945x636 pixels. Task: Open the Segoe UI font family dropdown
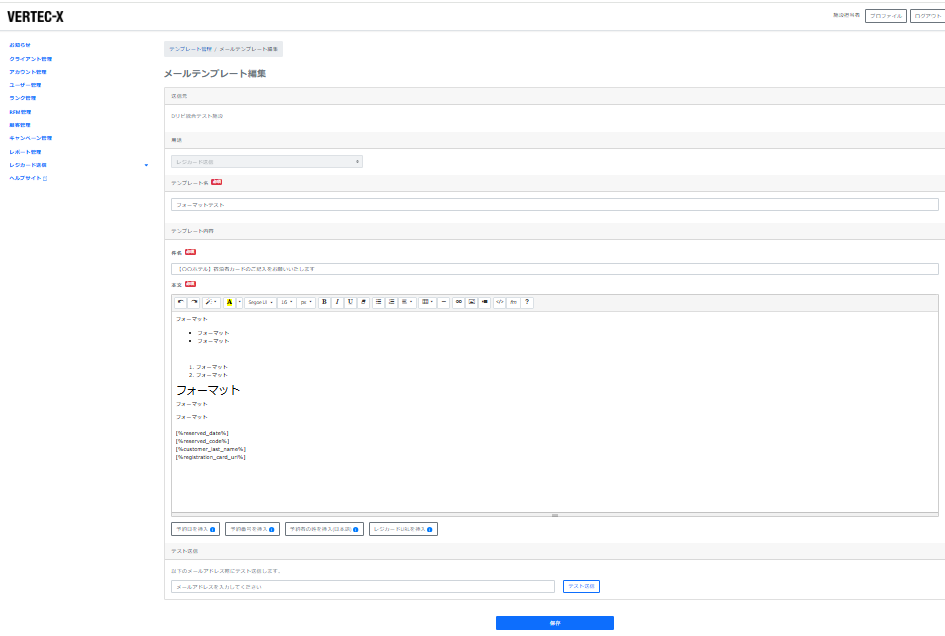[260, 302]
